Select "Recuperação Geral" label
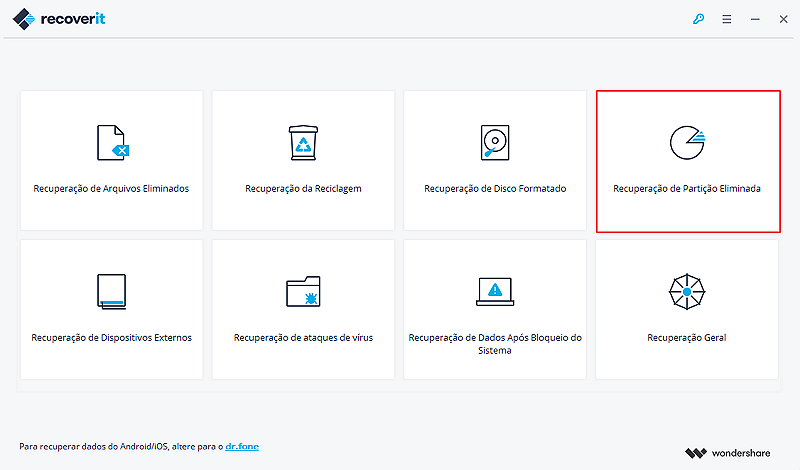800x470 pixels. tap(687, 337)
